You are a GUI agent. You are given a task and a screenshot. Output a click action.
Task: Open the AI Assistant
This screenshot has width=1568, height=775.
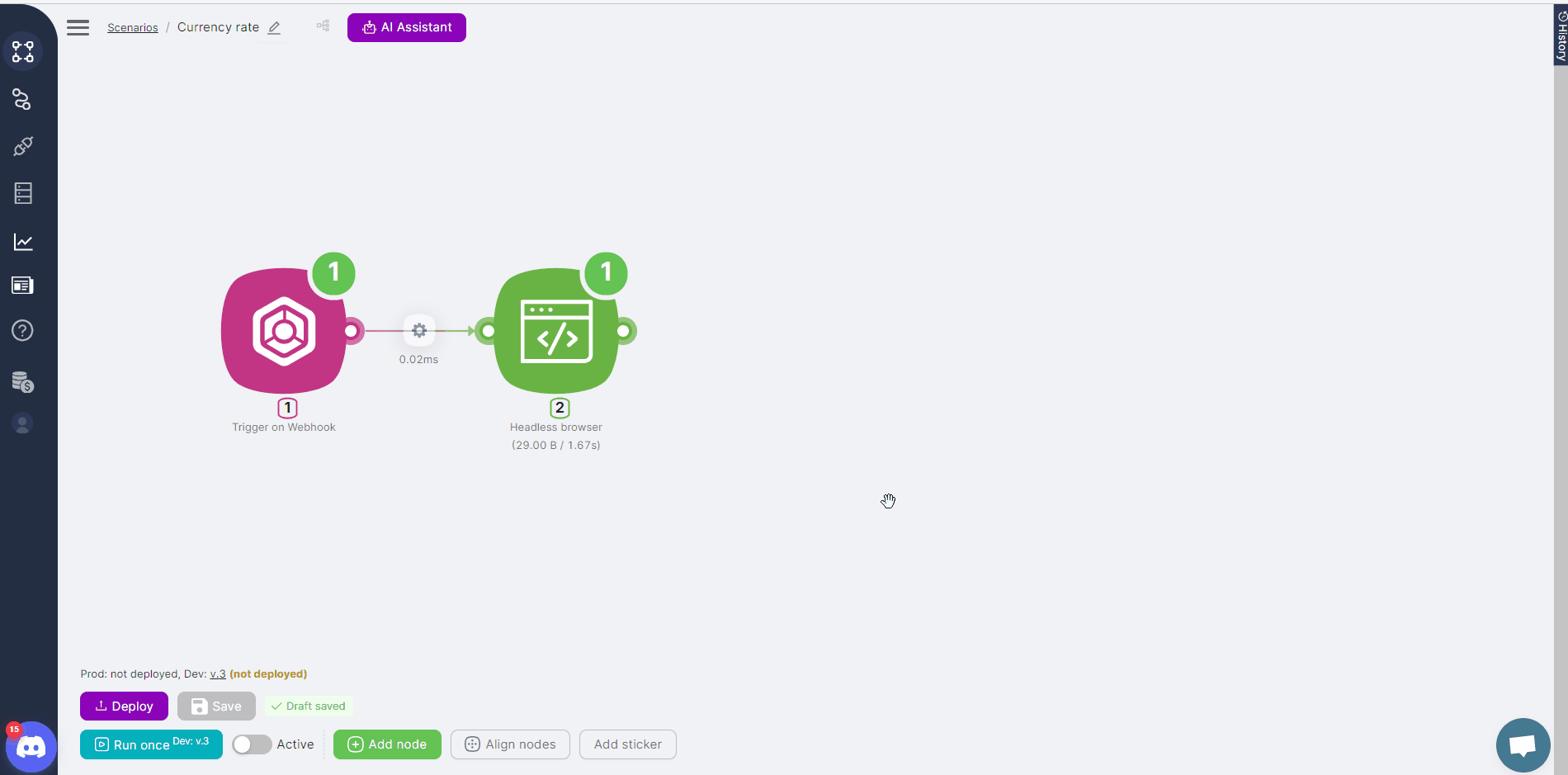(406, 27)
